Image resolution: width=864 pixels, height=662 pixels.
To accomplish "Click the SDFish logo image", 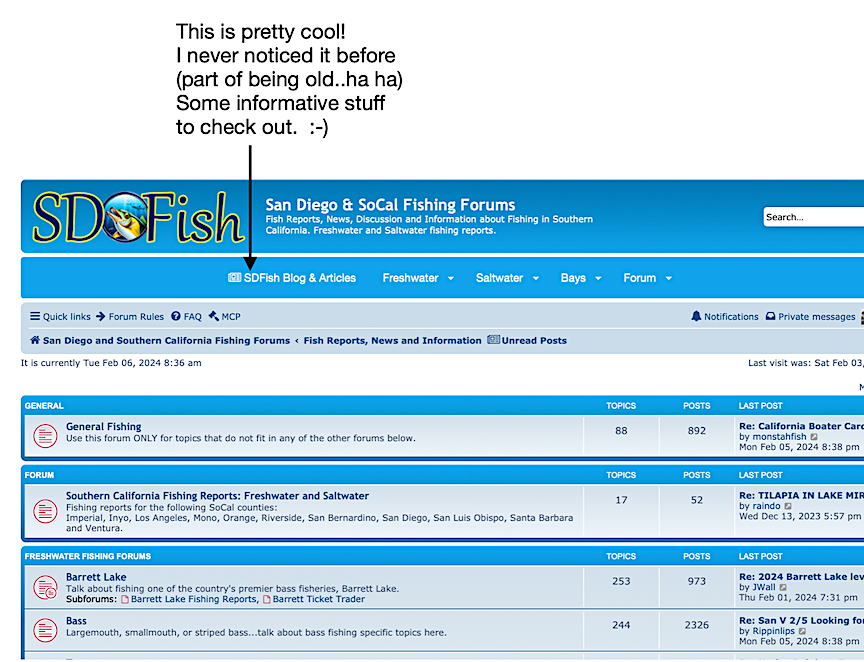I will point(138,216).
